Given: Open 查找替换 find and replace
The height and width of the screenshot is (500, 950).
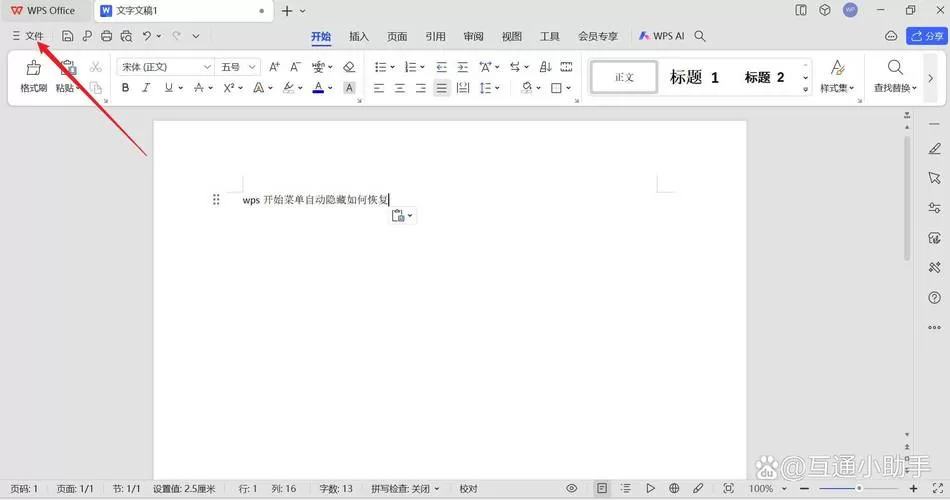Looking at the screenshot, I should (x=895, y=76).
